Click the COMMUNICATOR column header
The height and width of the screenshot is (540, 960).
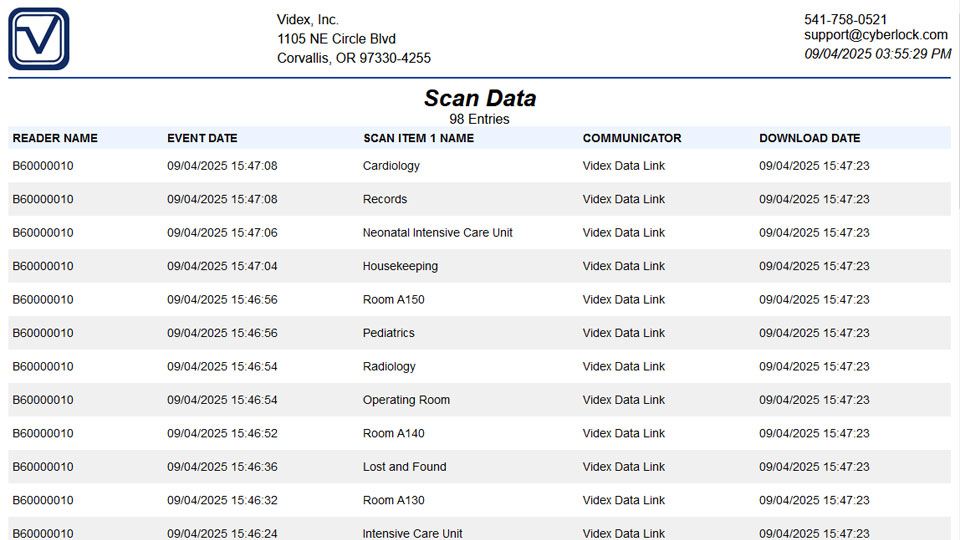(x=632, y=138)
